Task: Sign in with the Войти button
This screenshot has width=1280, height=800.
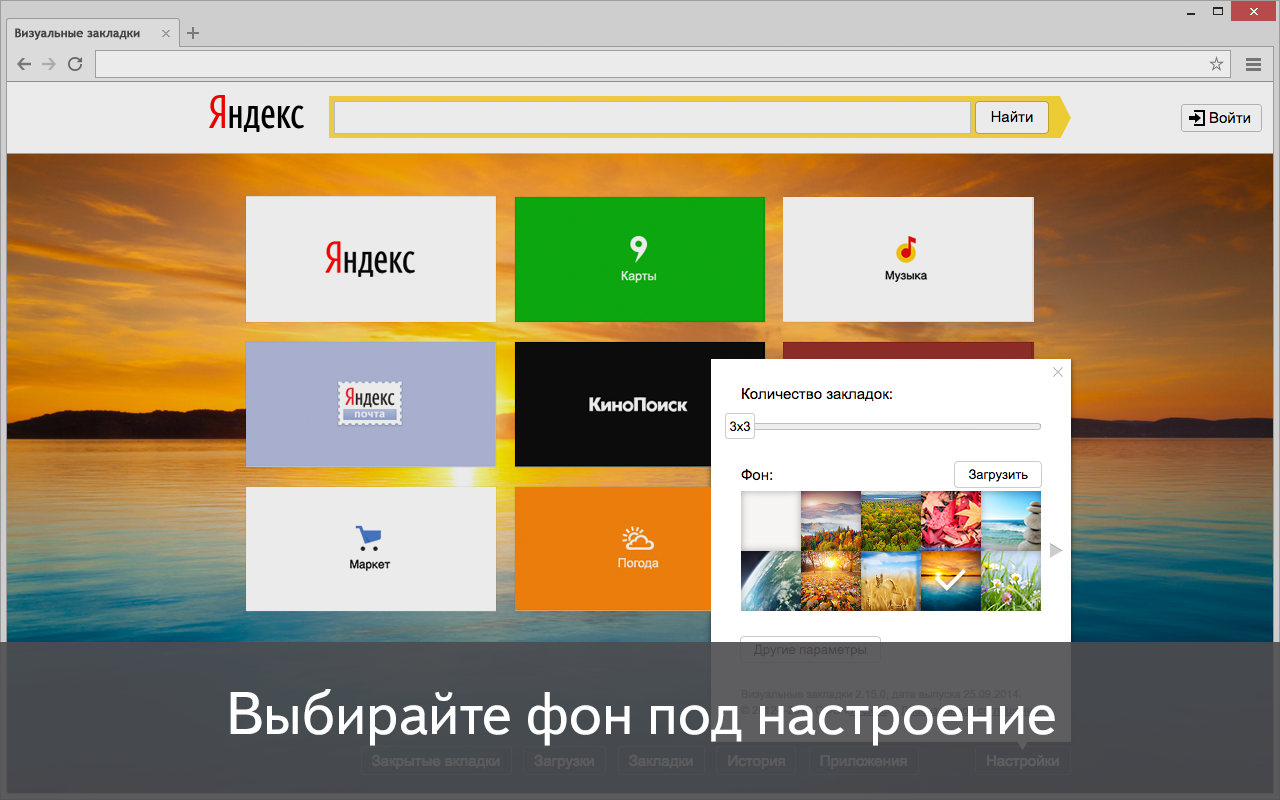Action: (x=1220, y=117)
